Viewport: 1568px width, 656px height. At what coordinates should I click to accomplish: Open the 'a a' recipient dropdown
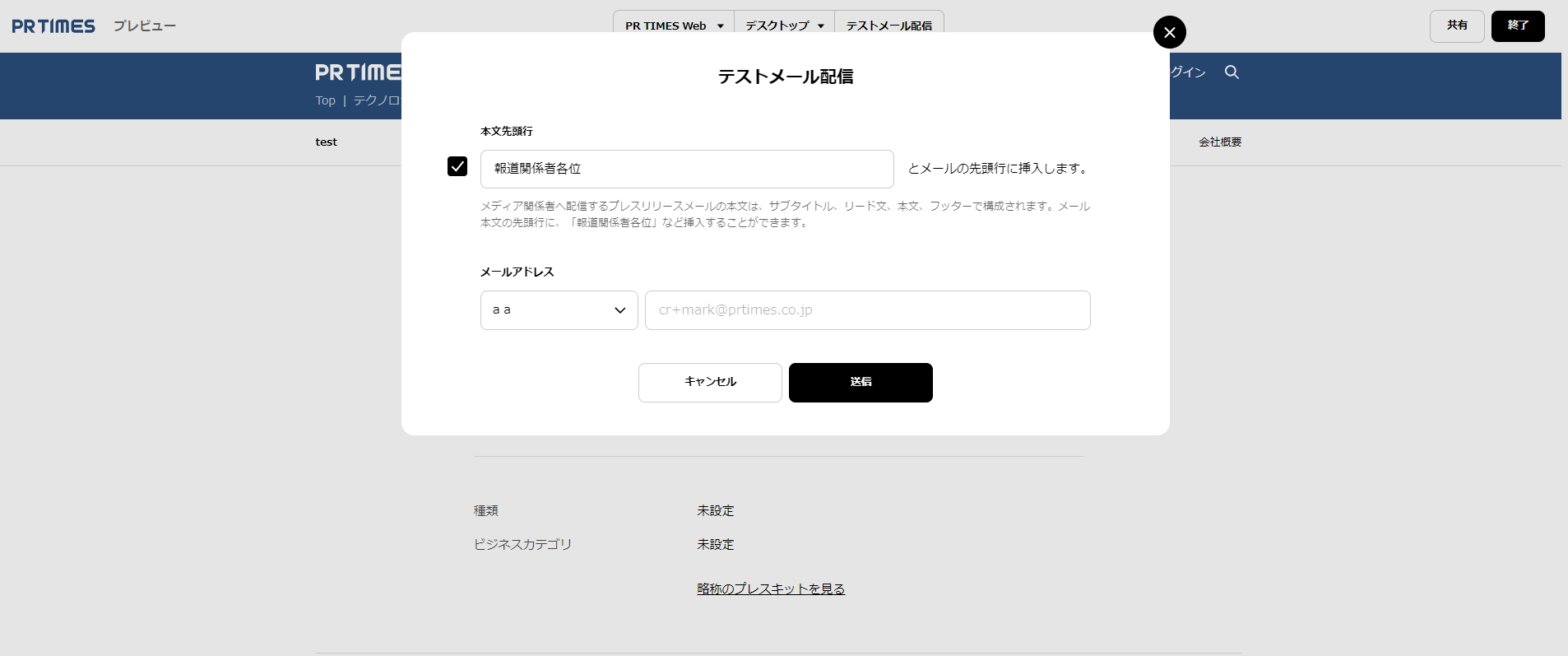(x=559, y=310)
